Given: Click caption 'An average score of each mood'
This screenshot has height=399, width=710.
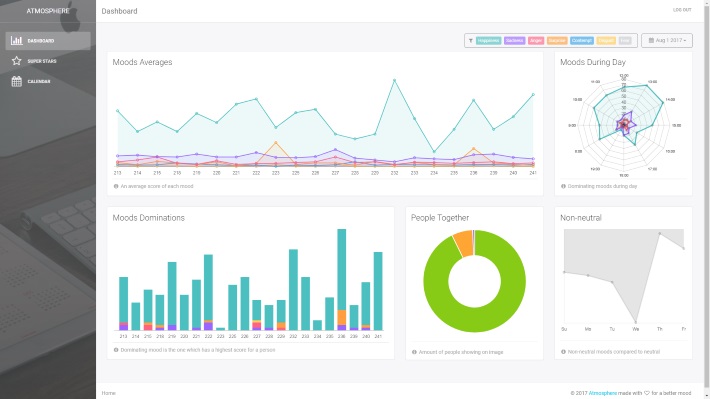Looking at the screenshot, I should (157, 186).
